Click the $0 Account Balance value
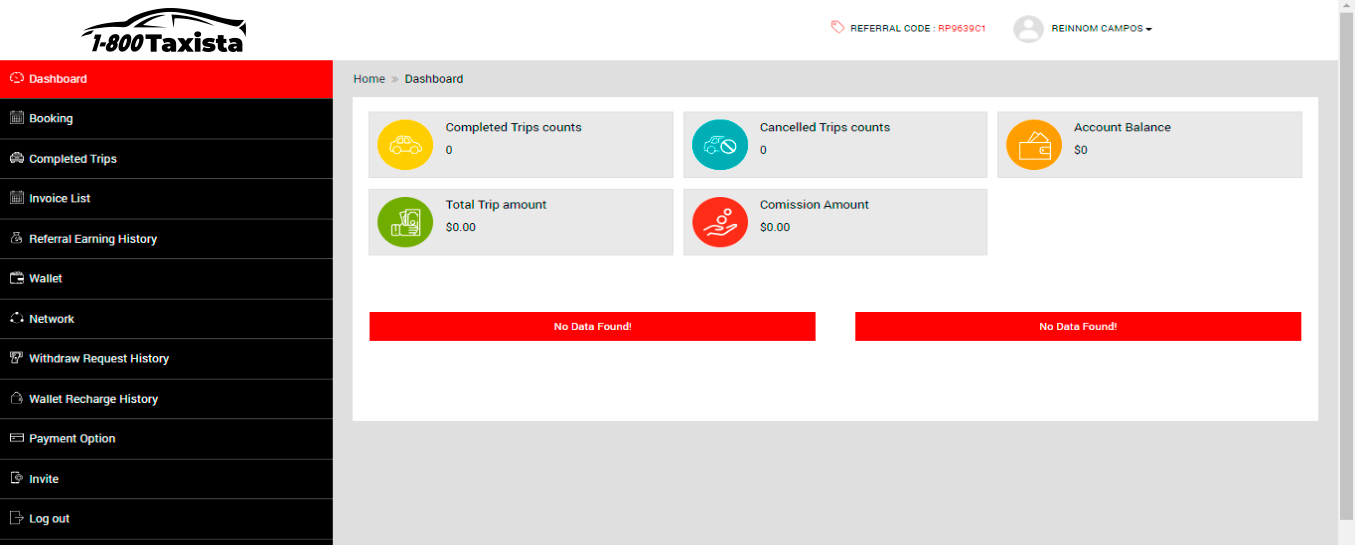Viewport: 1355px width, 545px height. [1081, 150]
